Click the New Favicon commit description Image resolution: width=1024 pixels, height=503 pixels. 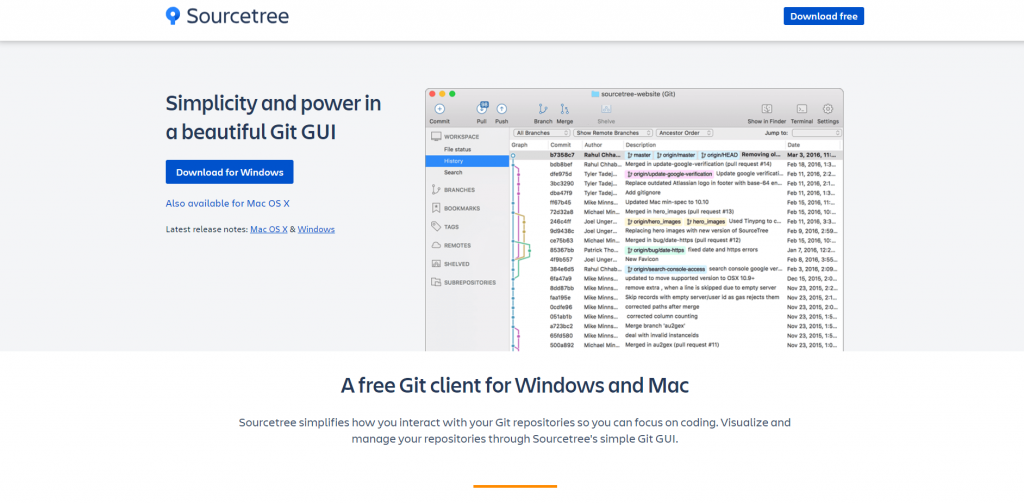[x=642, y=259]
